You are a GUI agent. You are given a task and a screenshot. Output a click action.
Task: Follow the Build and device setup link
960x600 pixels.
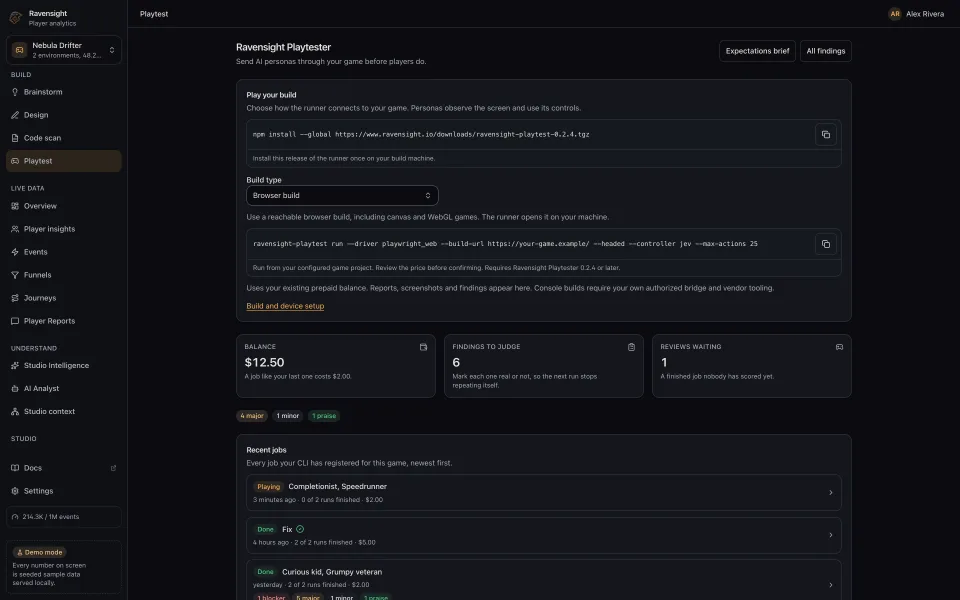click(285, 306)
